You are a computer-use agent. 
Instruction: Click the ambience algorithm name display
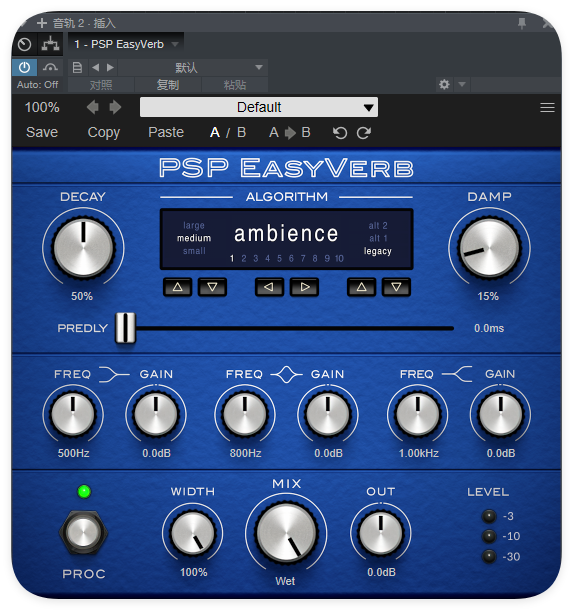point(286,234)
